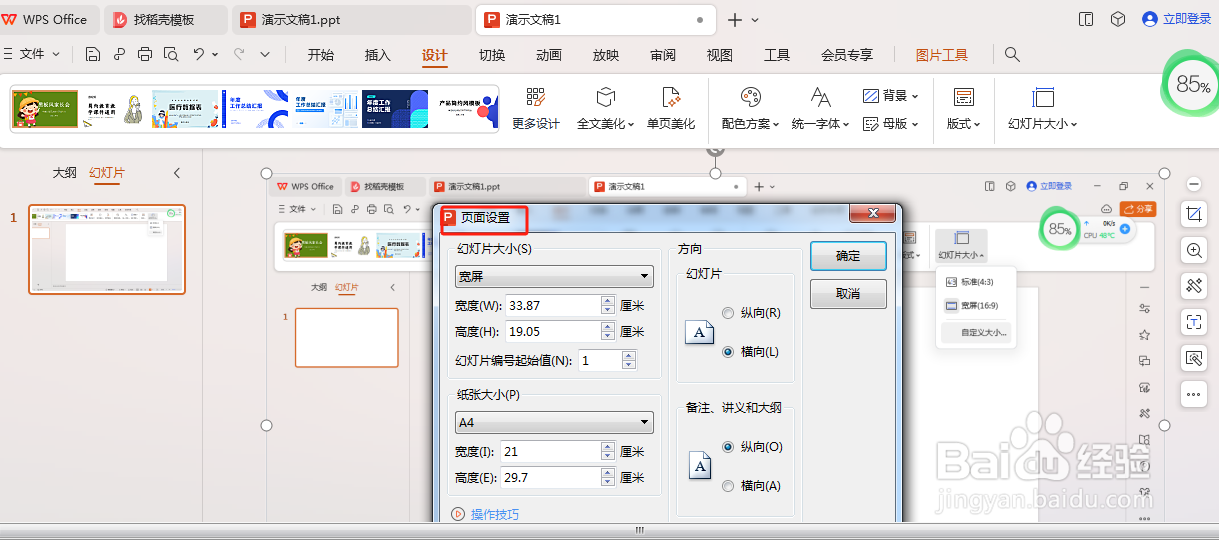Switch to the 演示文稿1.ppt document tab
This screenshot has width=1219, height=541.
click(352, 20)
